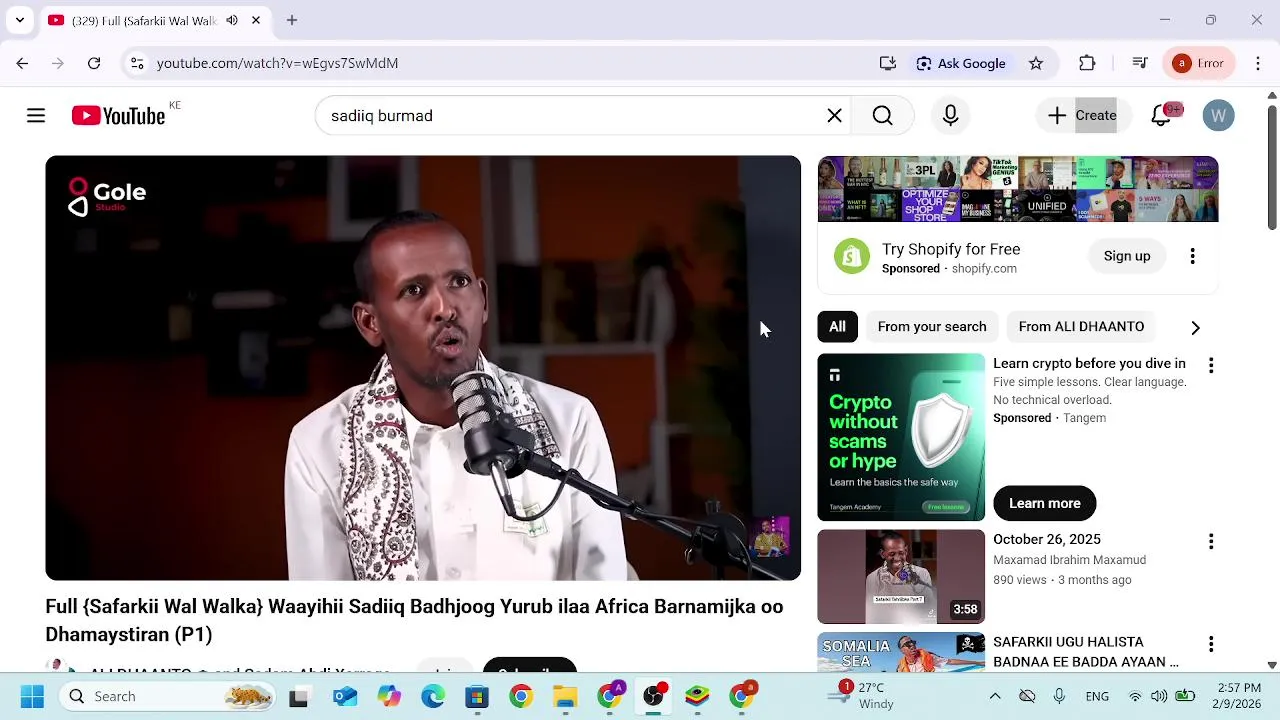Screen dimensions: 1280x720
Task: Open a new browser tab
Action: click(292, 20)
